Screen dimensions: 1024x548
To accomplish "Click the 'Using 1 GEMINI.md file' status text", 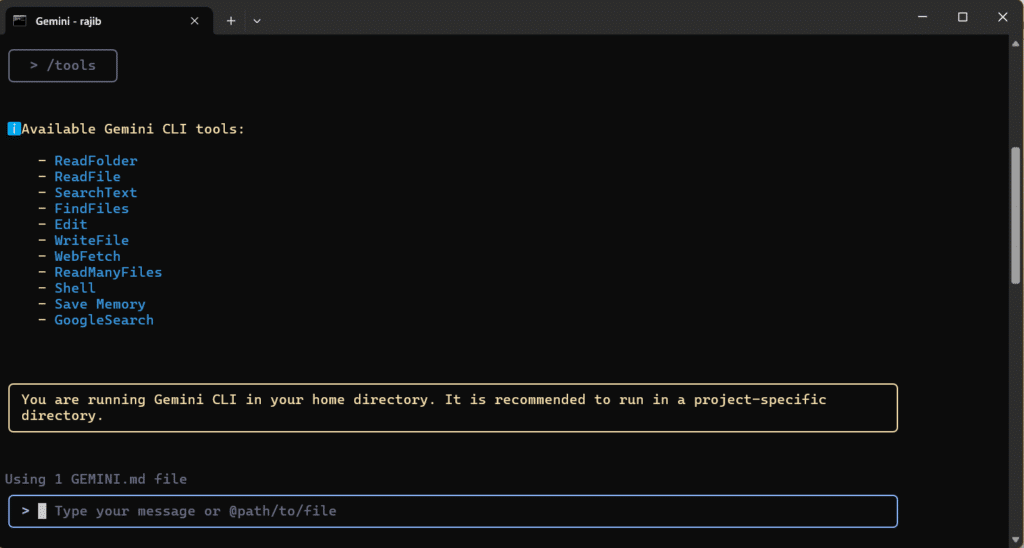I will 96,479.
